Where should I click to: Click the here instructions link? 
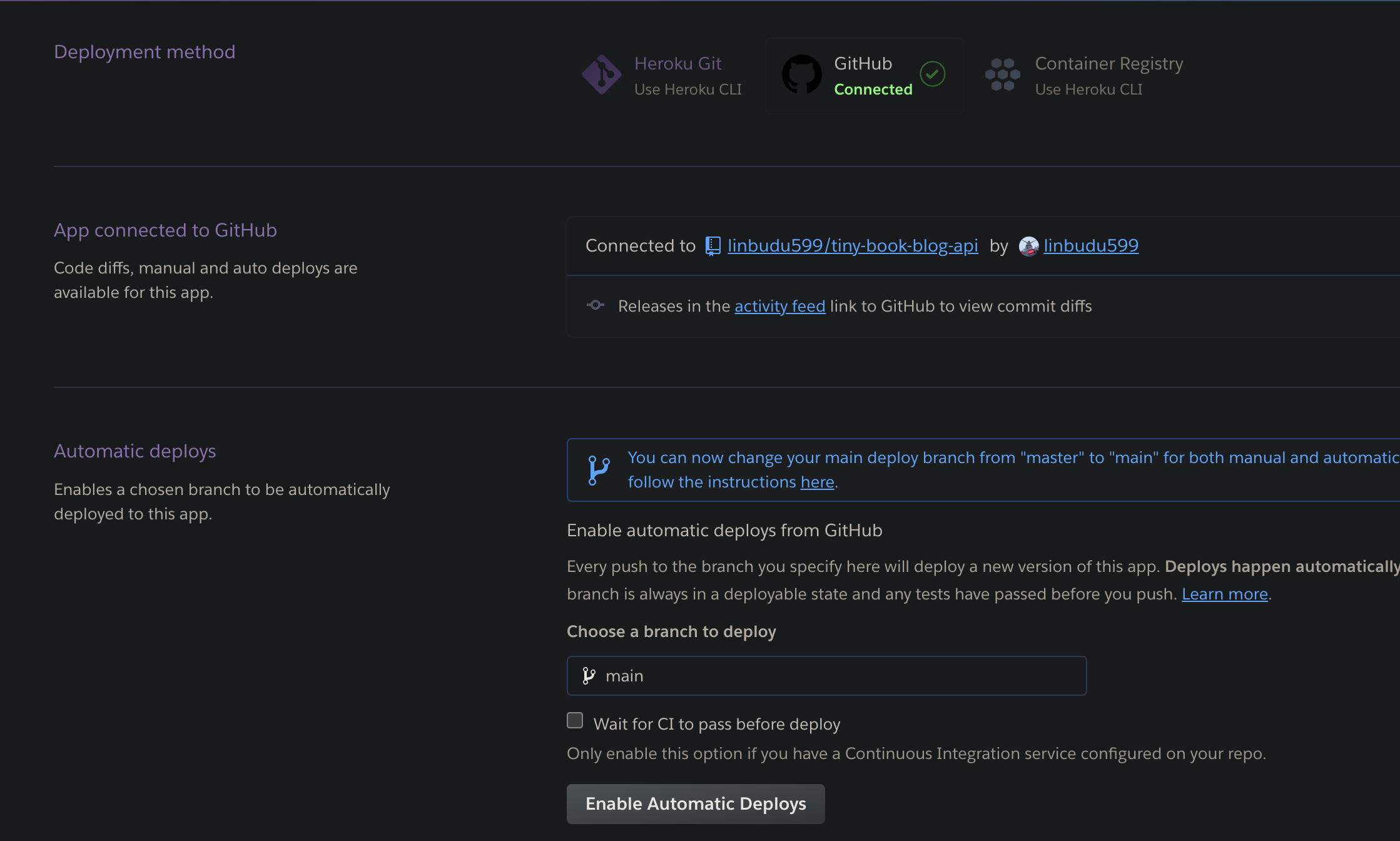817,482
